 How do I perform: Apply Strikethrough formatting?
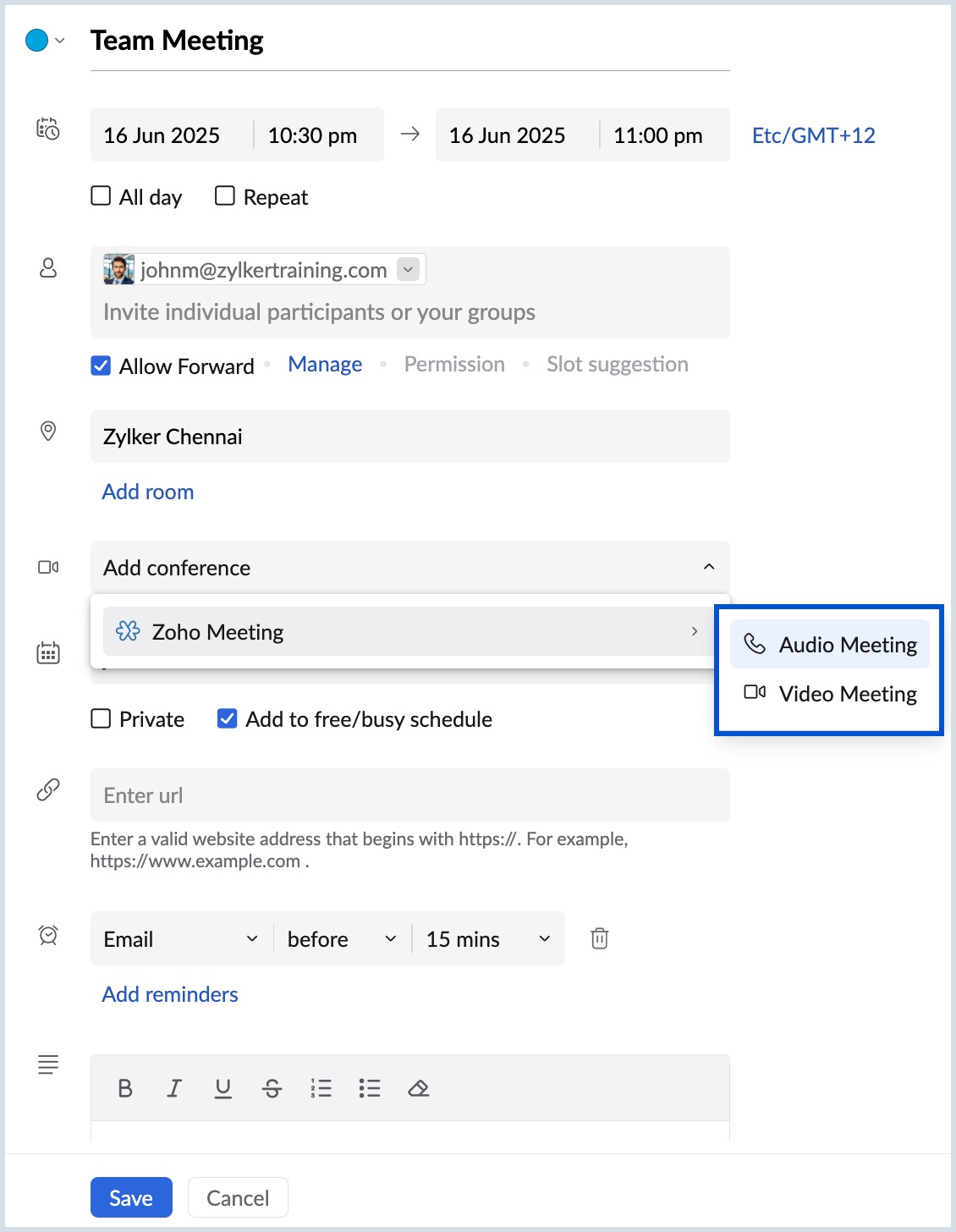point(272,1088)
